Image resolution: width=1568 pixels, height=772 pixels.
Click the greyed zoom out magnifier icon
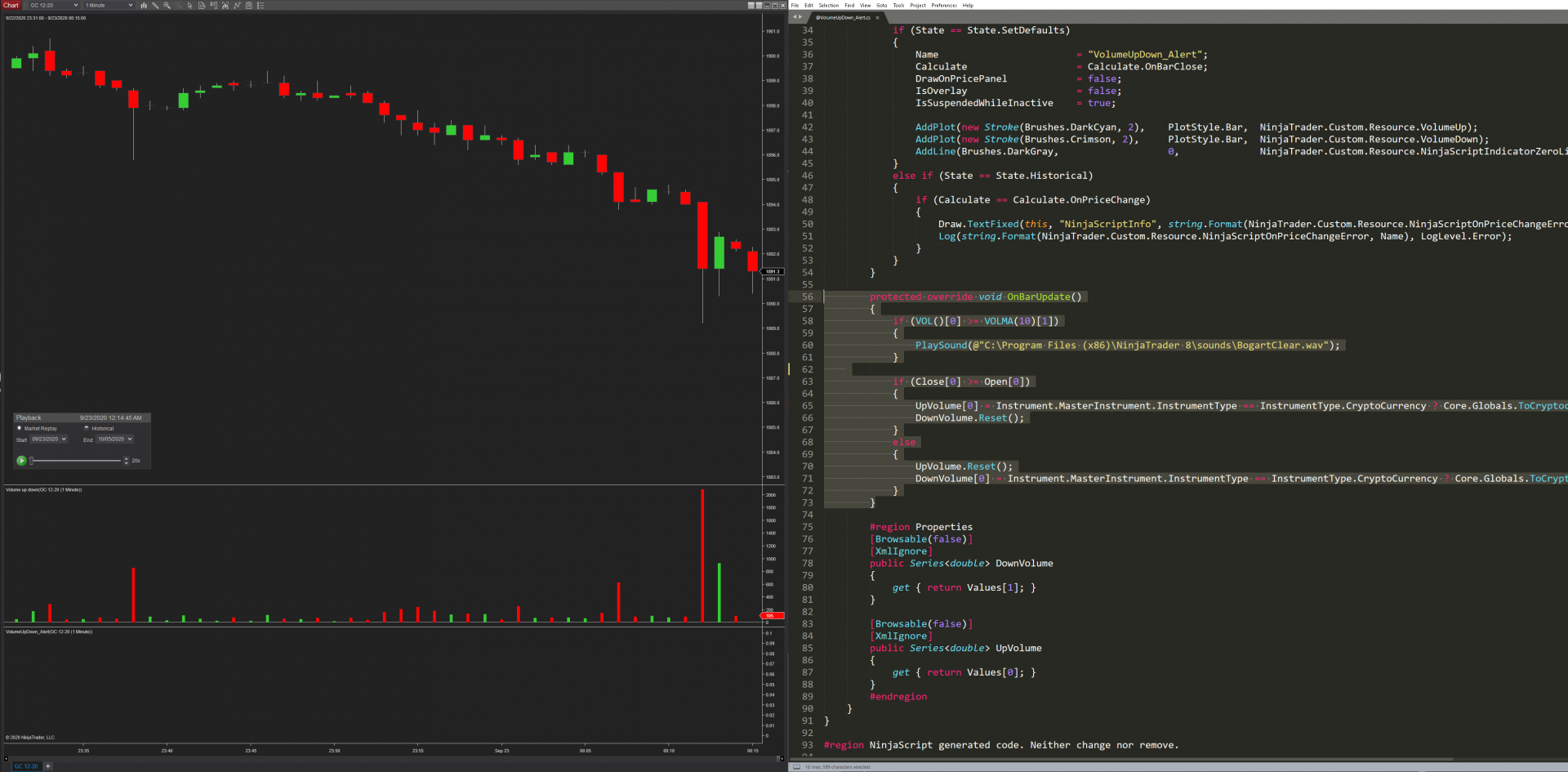pyautogui.click(x=178, y=6)
